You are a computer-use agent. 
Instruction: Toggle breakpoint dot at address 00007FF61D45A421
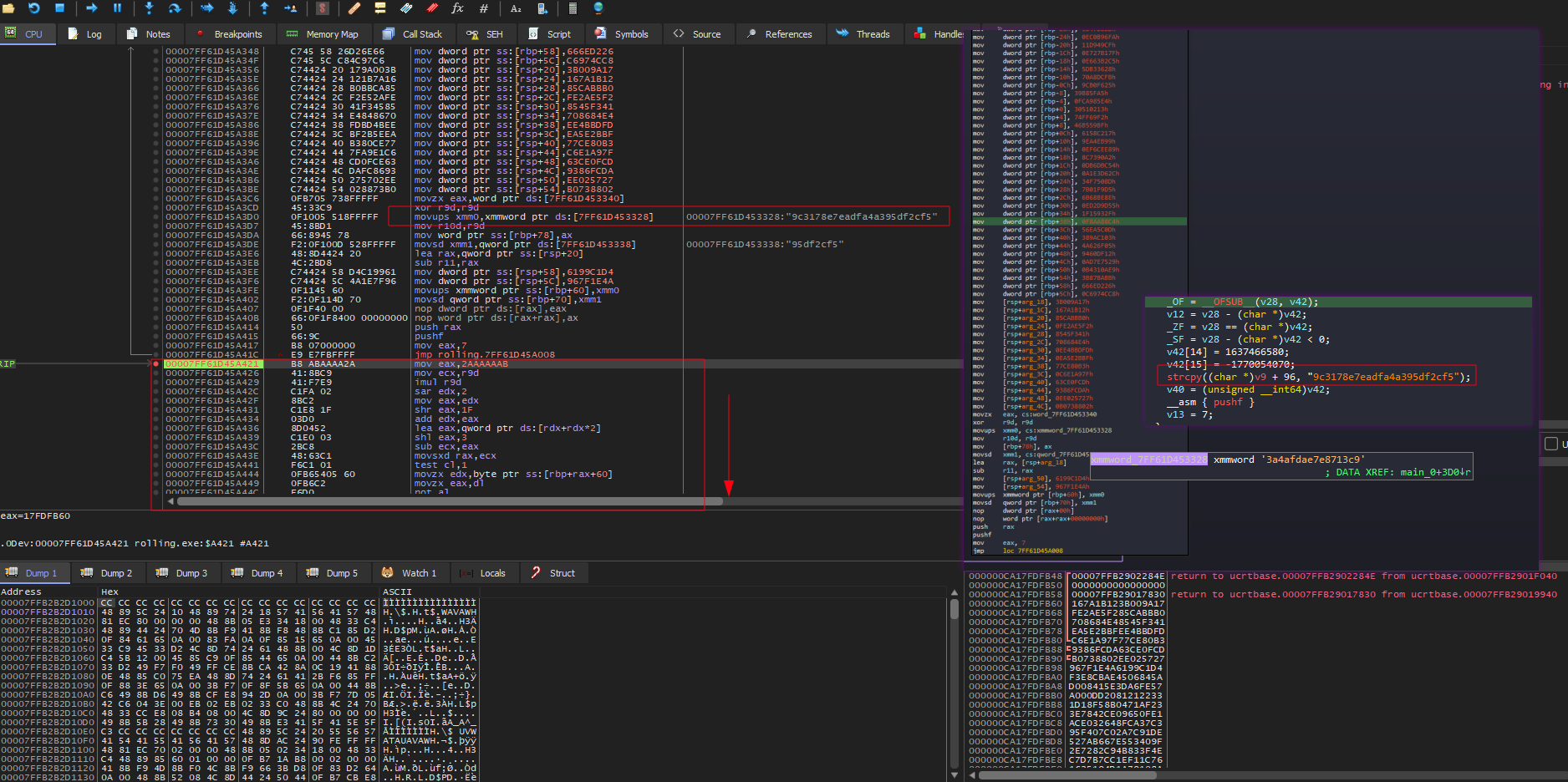[155, 363]
